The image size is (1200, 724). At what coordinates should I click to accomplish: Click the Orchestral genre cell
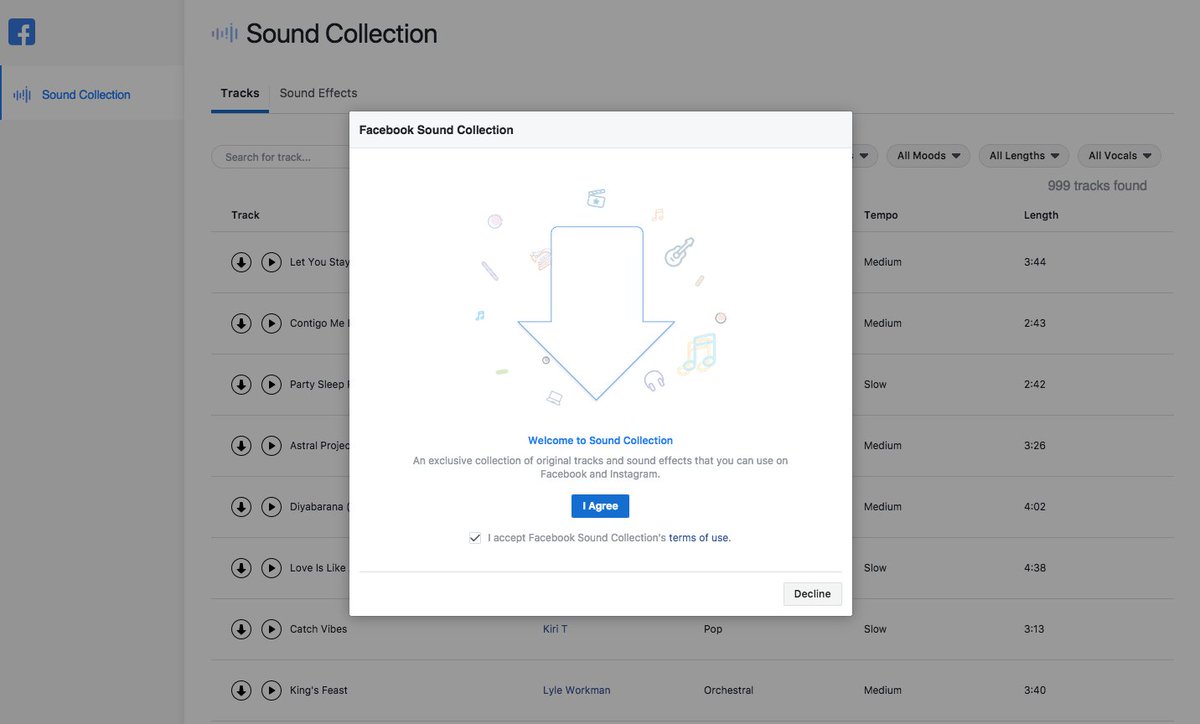[729, 690]
